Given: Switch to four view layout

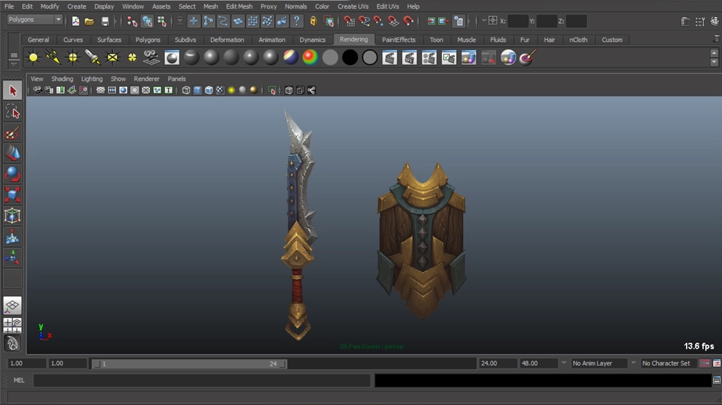Looking at the screenshot, I should 12,325.
